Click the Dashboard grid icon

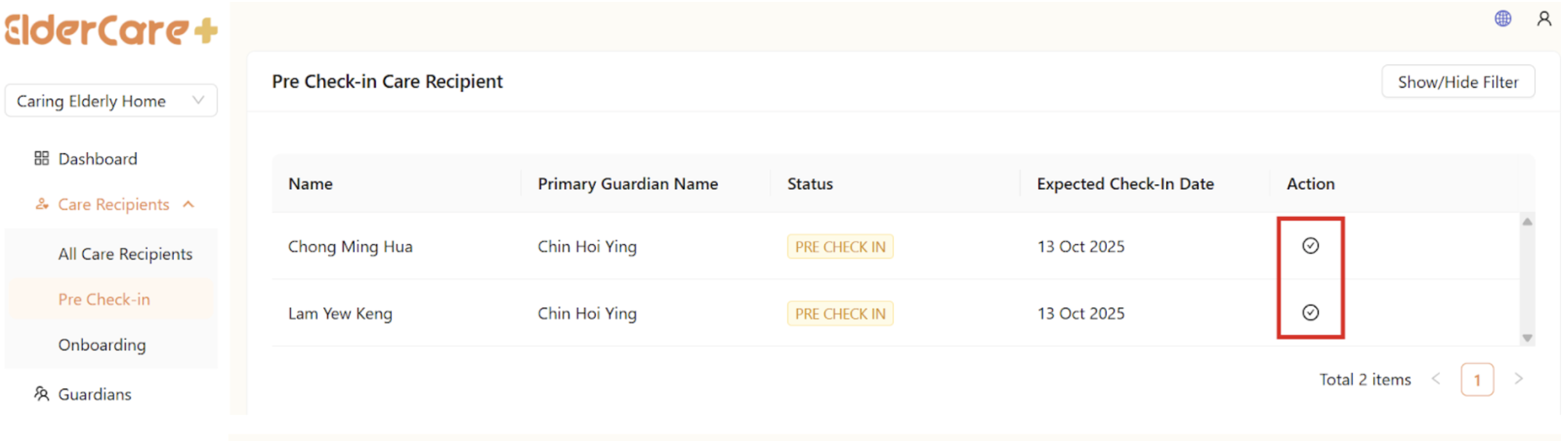tap(42, 159)
